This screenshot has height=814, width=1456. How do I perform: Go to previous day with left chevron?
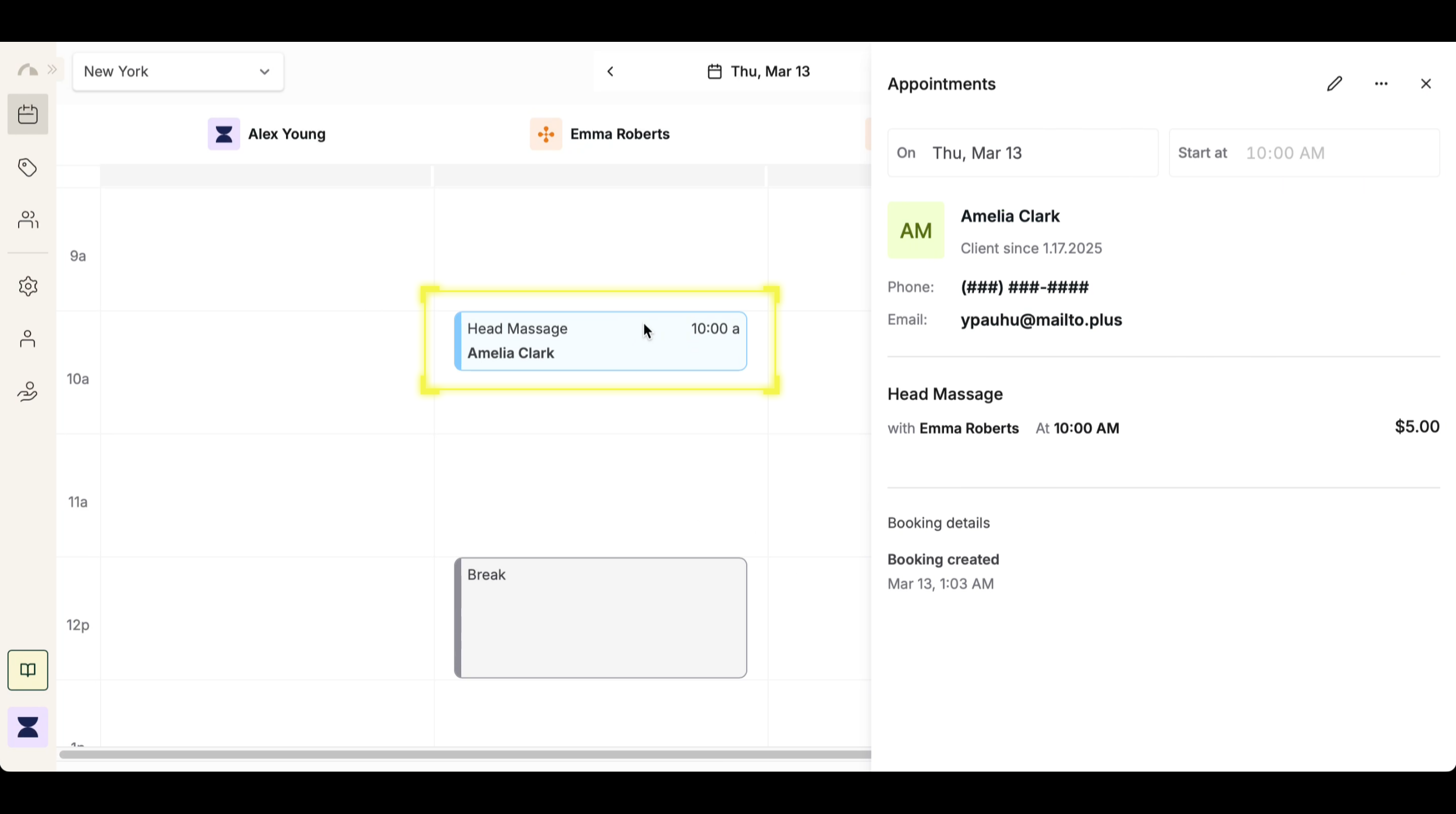[610, 71]
